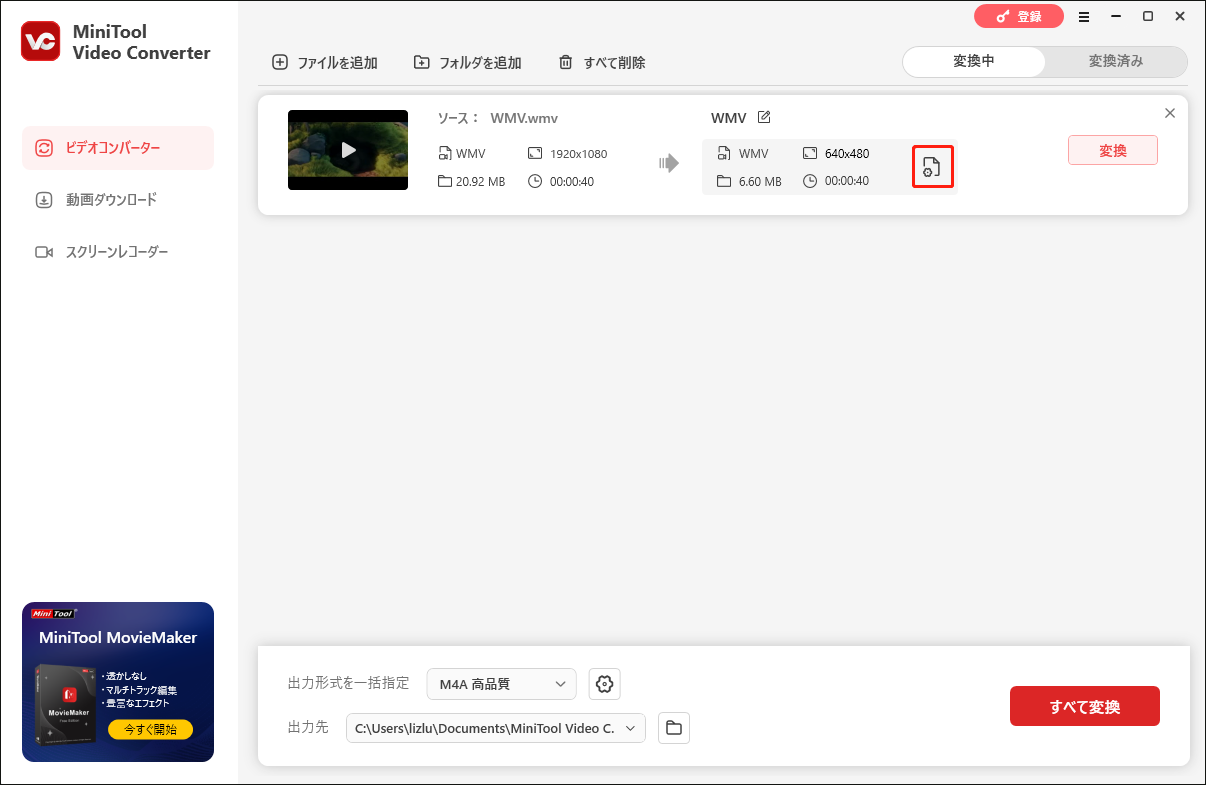Click output resolution 640x480
Viewport: 1206px width, 785px height.
[847, 154]
